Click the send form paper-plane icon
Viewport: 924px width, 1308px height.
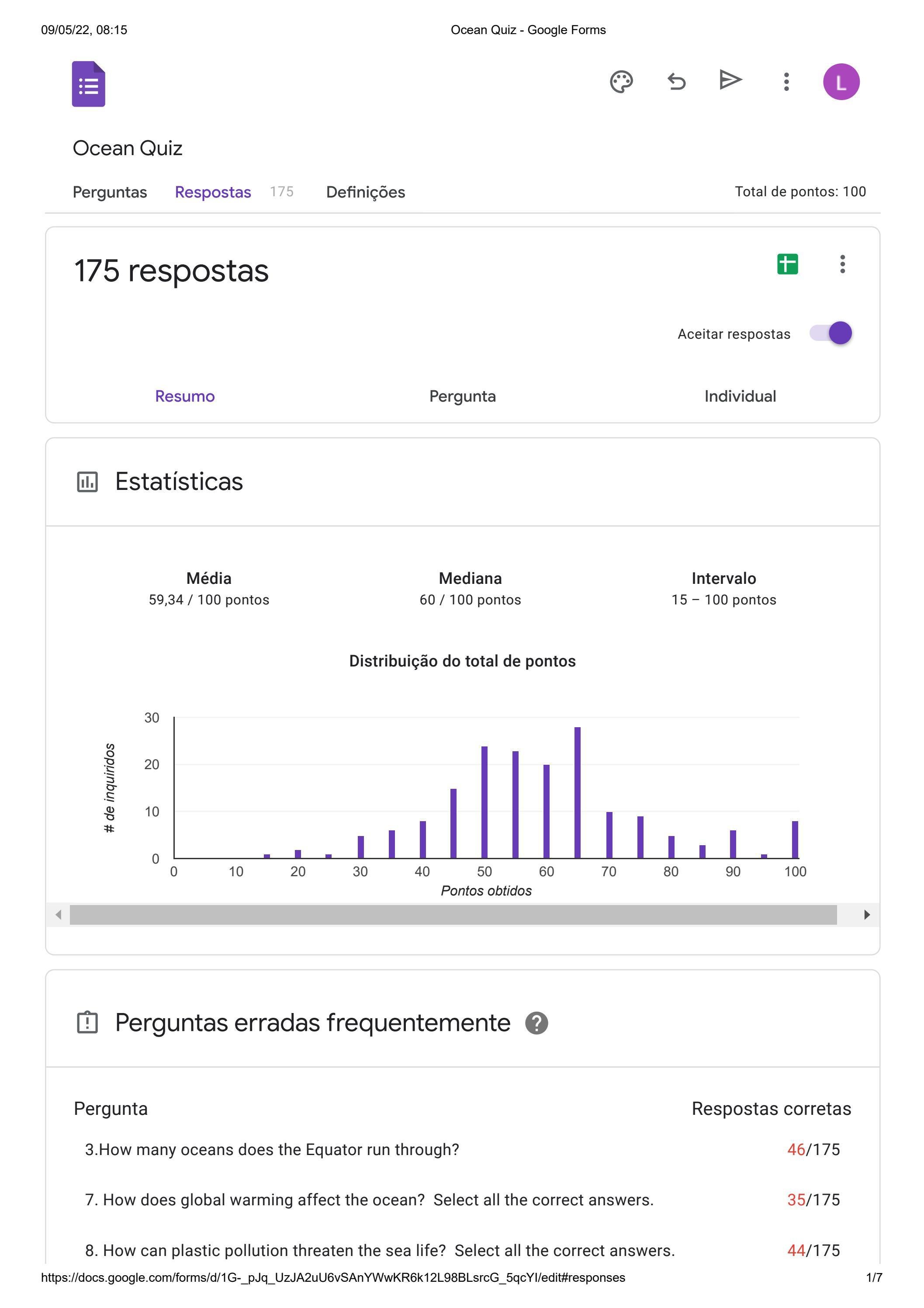(730, 80)
